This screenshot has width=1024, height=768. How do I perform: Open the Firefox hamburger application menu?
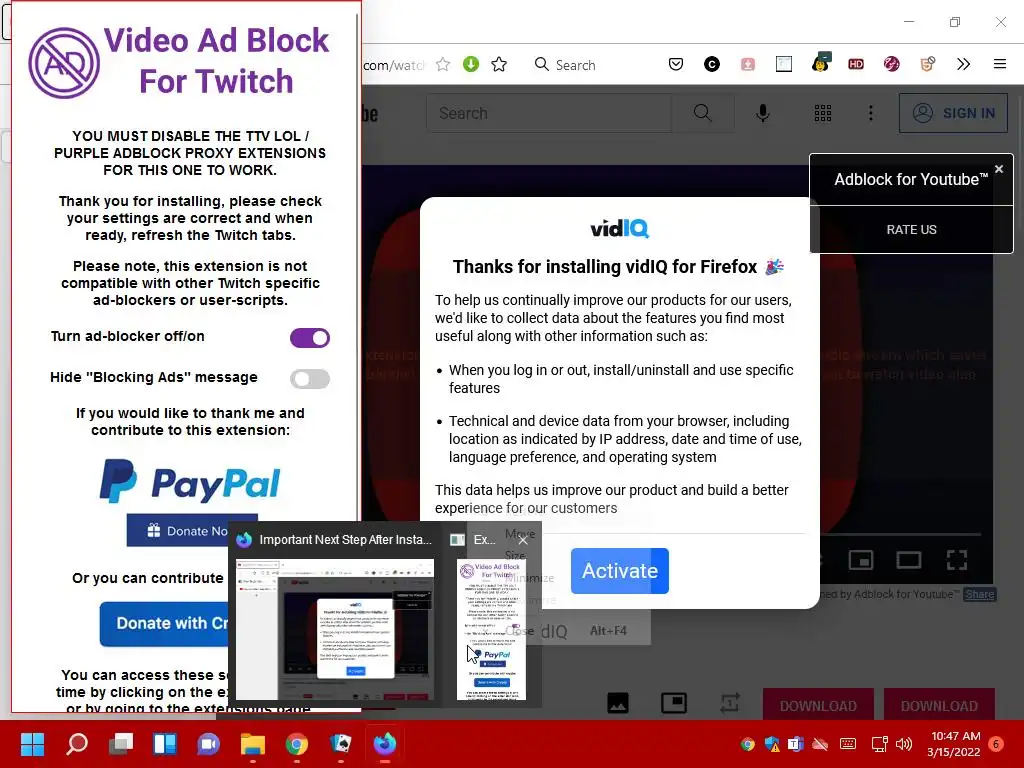click(1000, 64)
